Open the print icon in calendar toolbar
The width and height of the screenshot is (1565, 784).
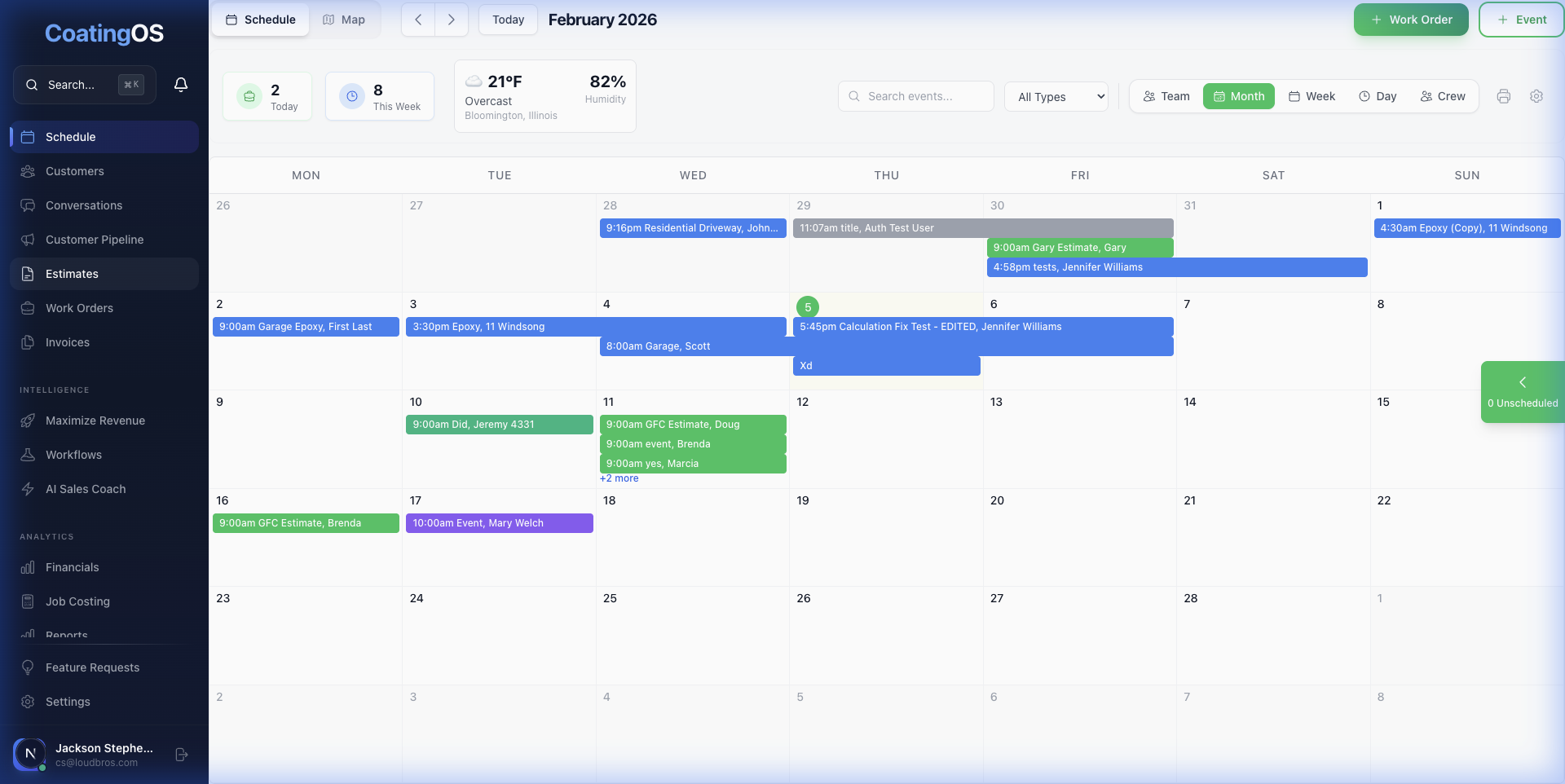1504,96
